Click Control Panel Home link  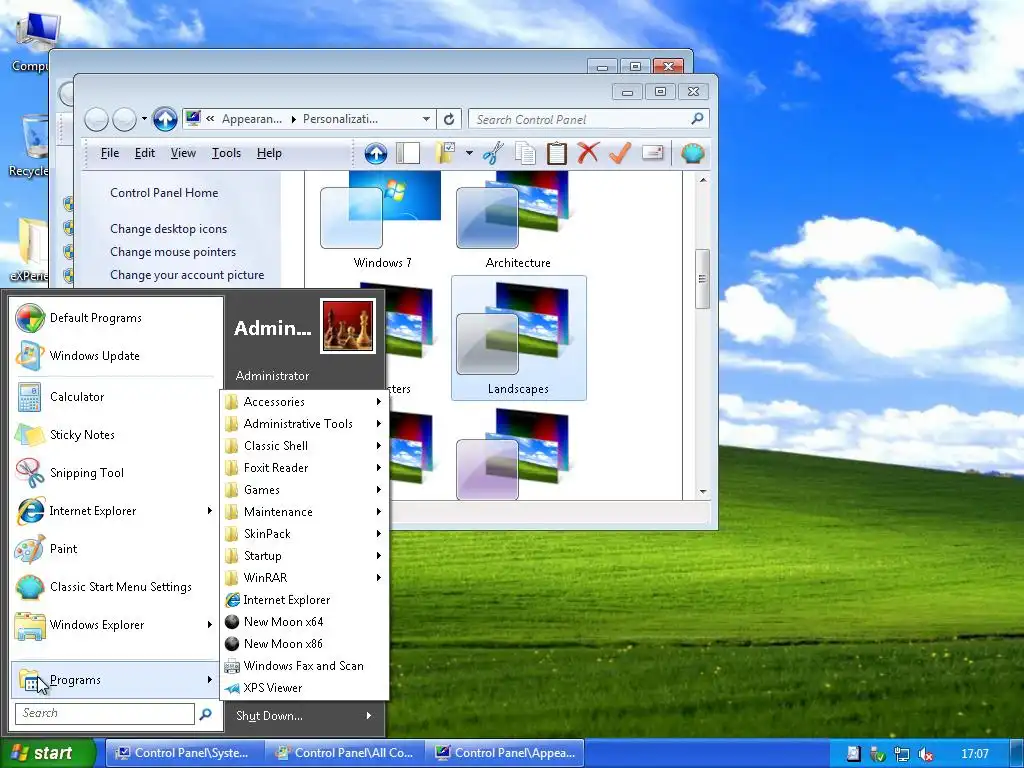[x=164, y=193]
